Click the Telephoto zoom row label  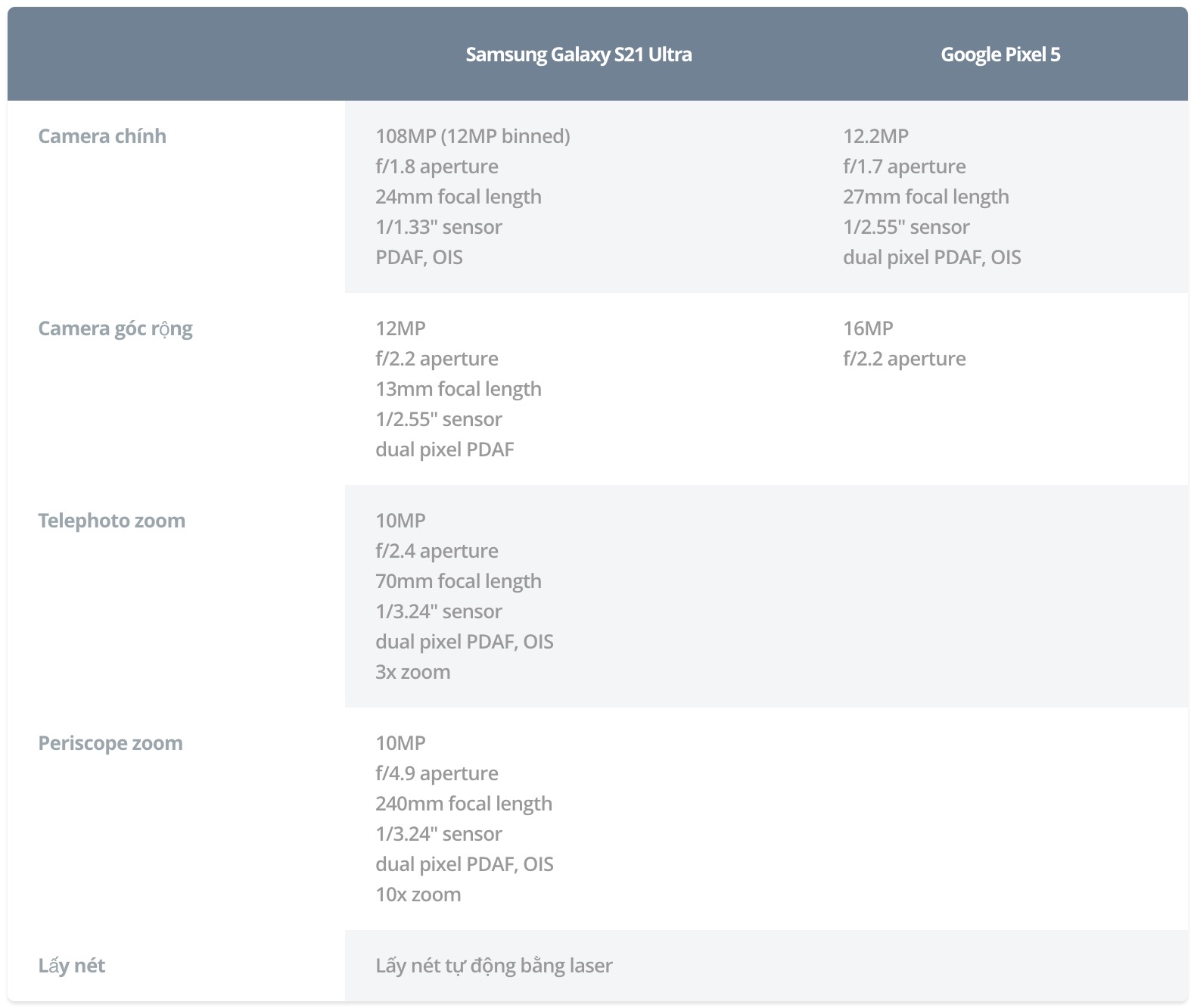(x=111, y=521)
